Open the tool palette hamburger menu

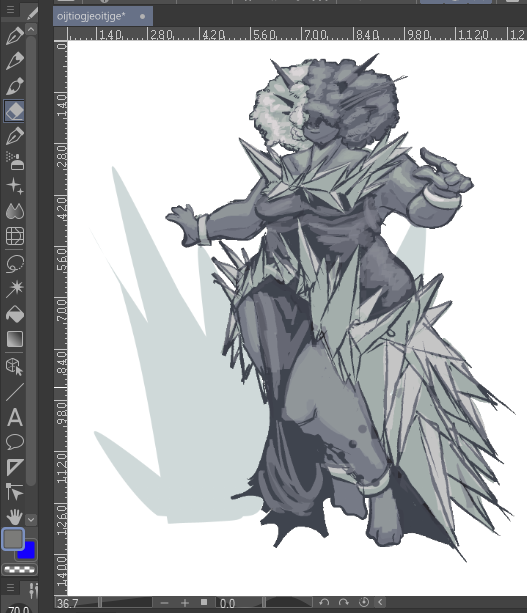point(10,9)
